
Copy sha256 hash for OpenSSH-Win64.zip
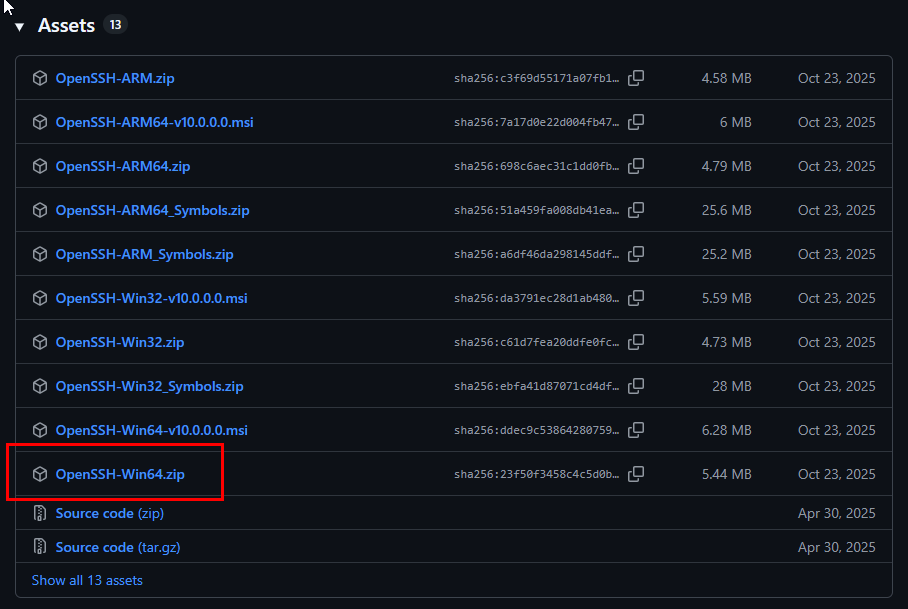click(636, 474)
